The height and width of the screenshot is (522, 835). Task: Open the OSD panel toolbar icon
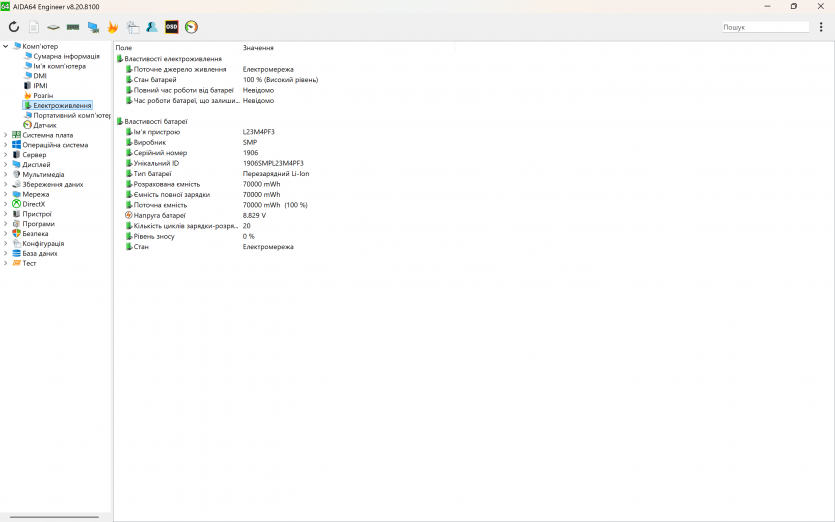tap(172, 27)
